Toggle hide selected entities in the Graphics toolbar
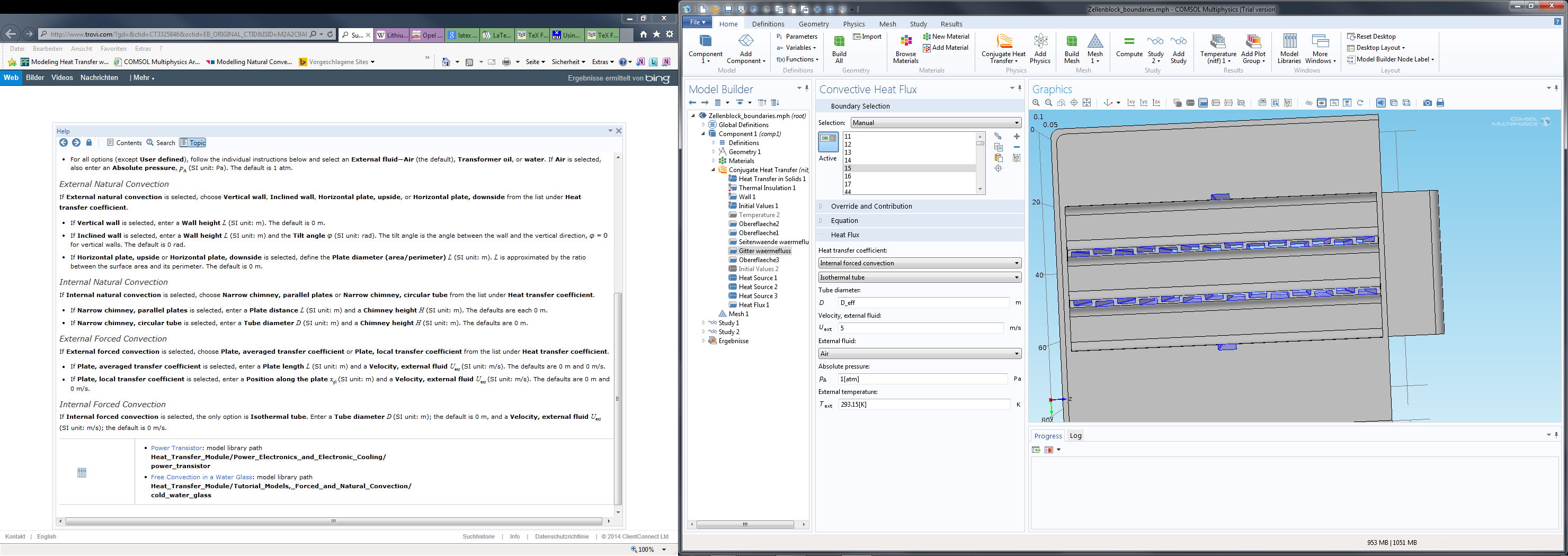The width and height of the screenshot is (1568, 556). tap(1308, 103)
